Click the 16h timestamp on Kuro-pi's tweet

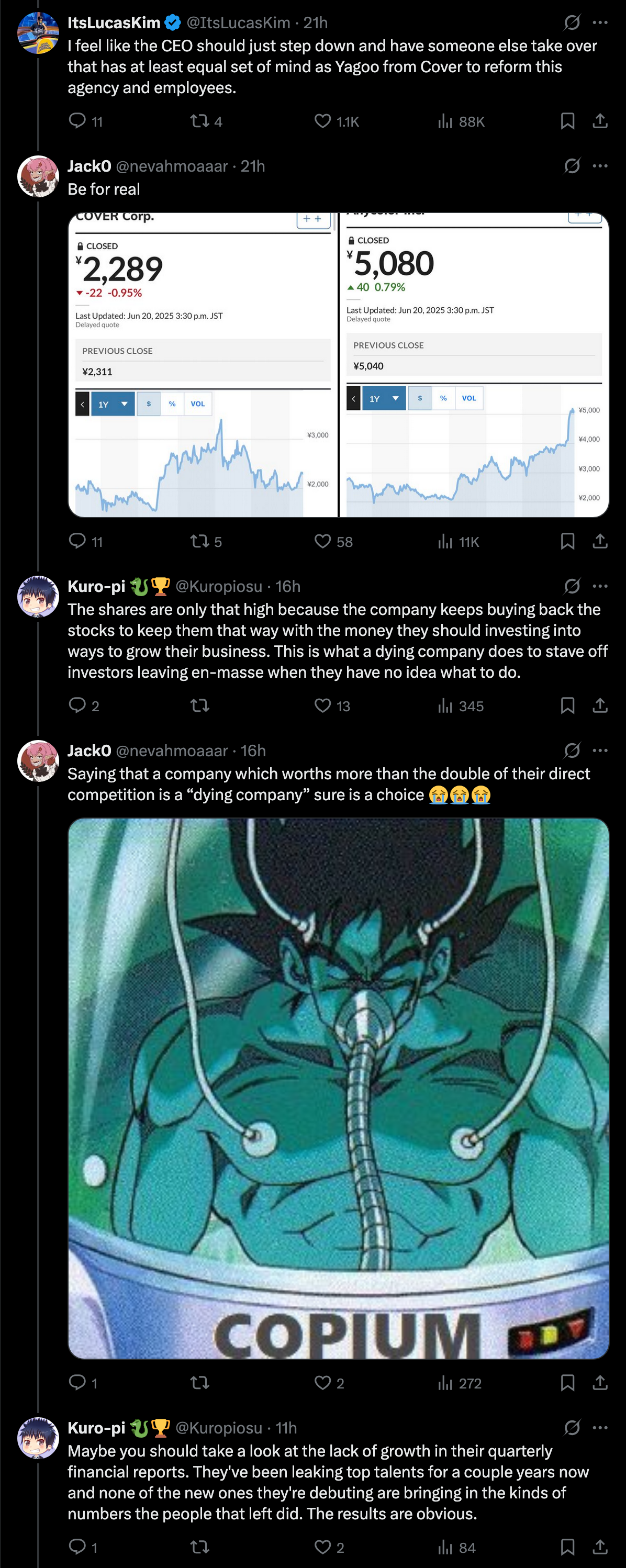tap(288, 586)
